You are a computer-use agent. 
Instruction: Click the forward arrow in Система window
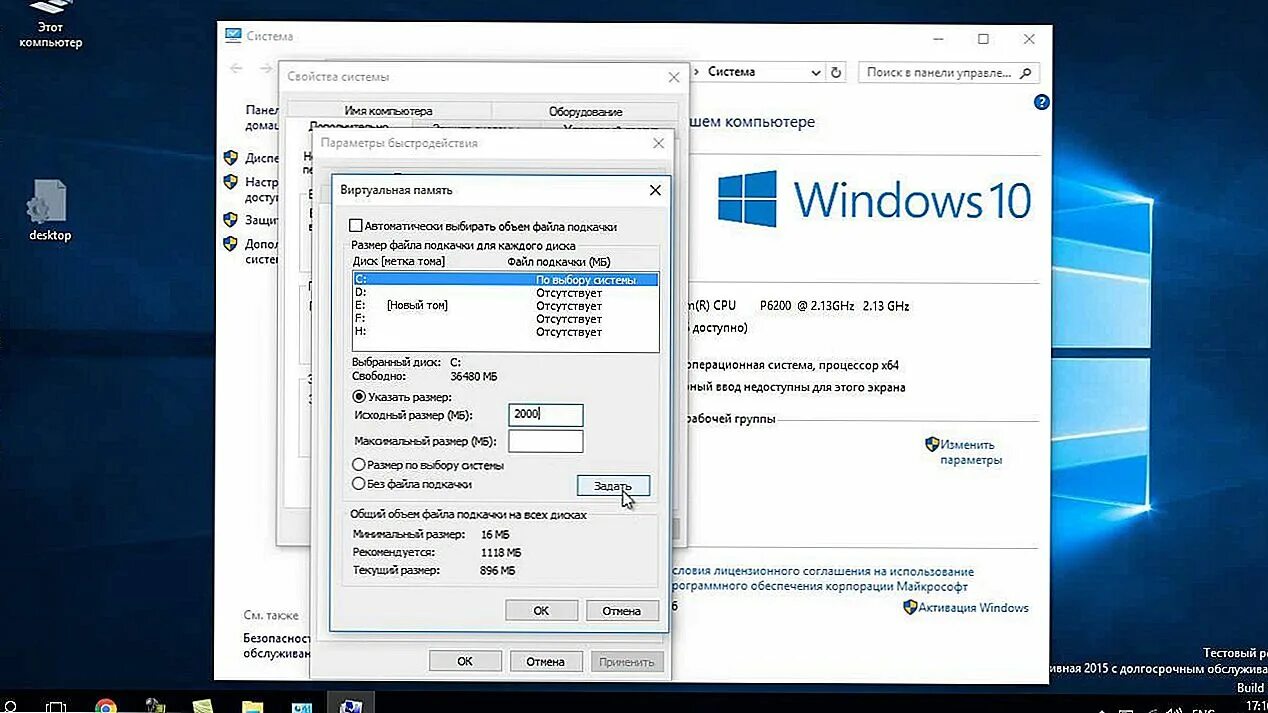266,69
